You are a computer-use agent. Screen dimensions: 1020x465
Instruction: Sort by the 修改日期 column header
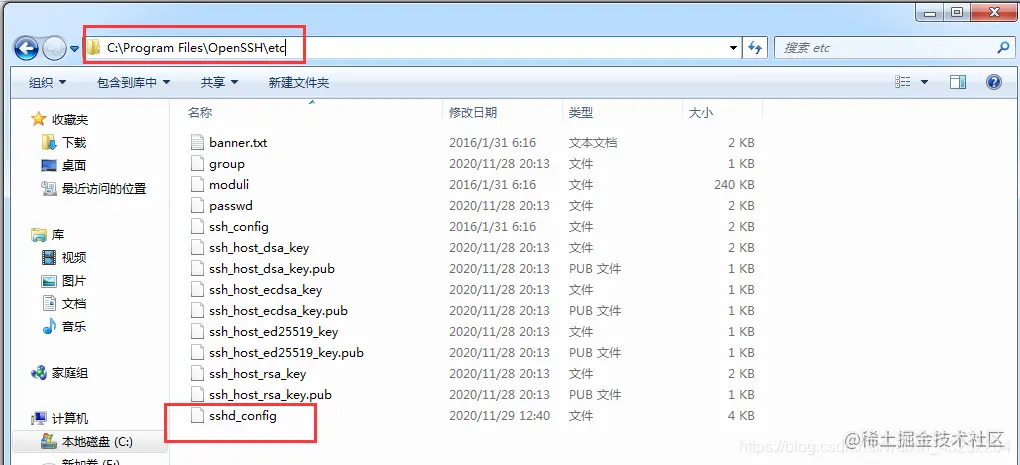click(x=473, y=113)
